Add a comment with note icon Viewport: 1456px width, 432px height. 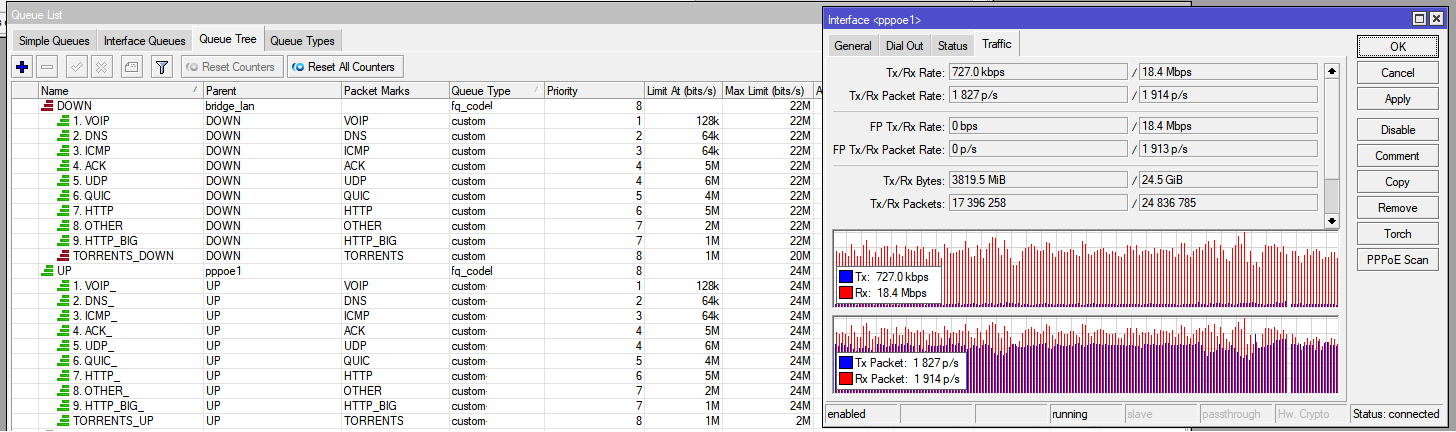(131, 67)
